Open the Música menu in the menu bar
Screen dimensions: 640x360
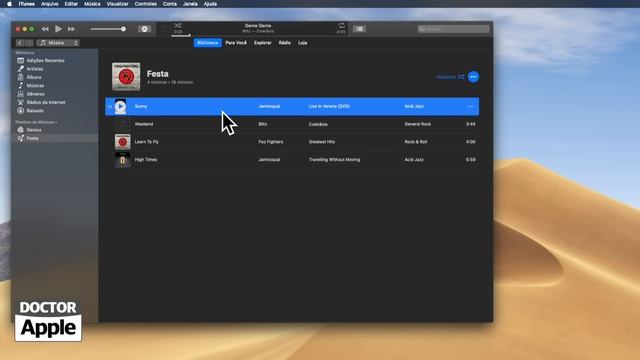tap(92, 4)
